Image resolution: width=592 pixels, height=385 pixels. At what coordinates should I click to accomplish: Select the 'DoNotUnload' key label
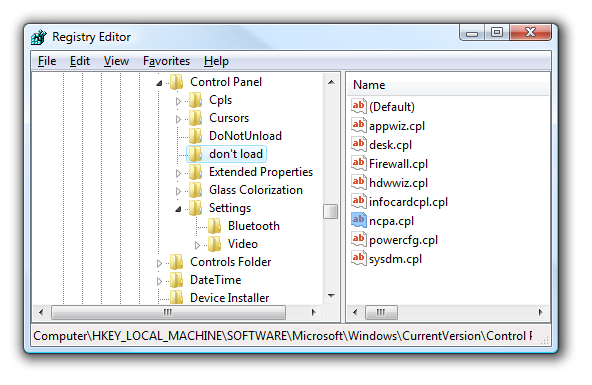(245, 136)
